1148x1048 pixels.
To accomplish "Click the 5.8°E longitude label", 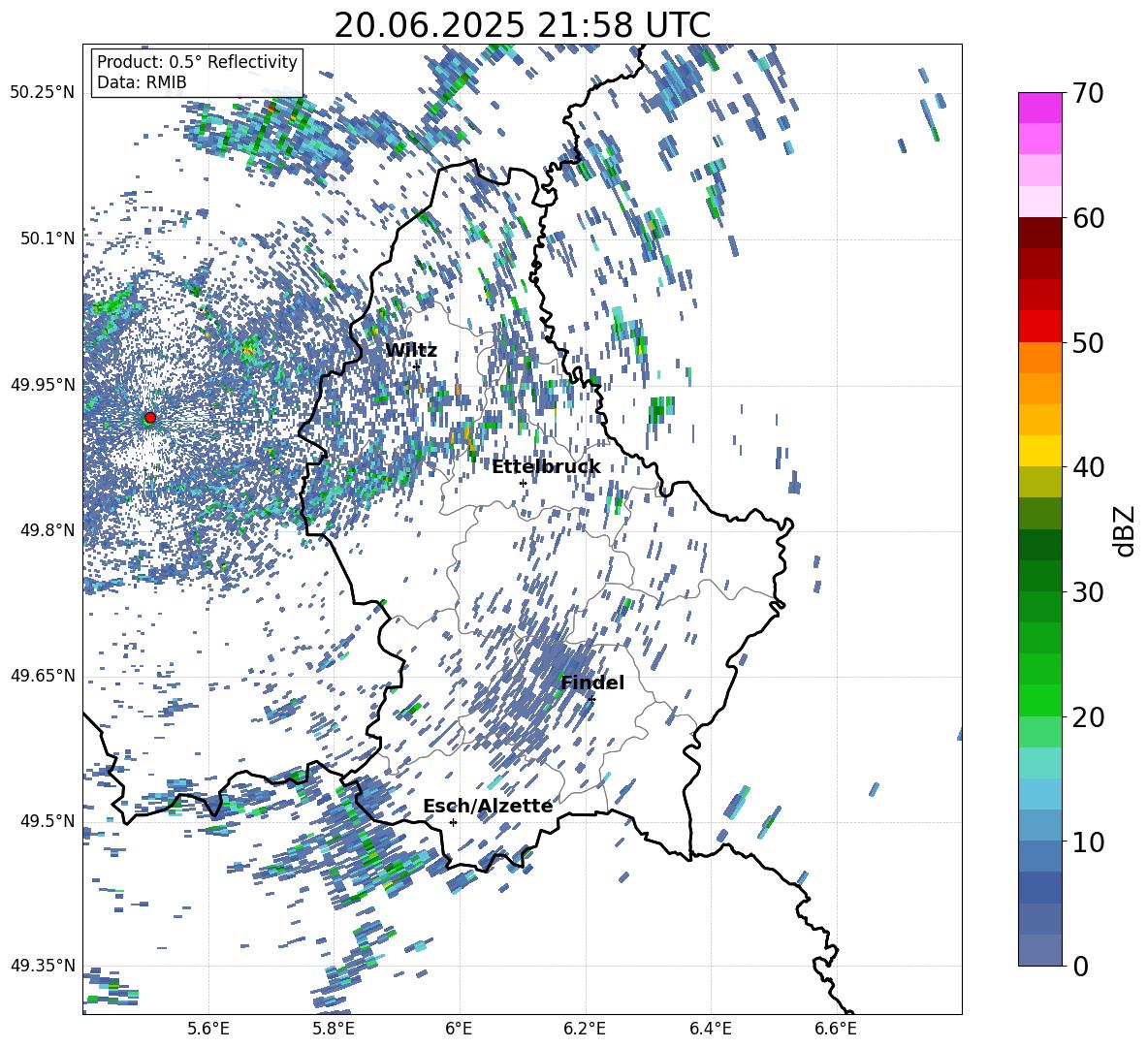I will pyautogui.click(x=334, y=1029).
